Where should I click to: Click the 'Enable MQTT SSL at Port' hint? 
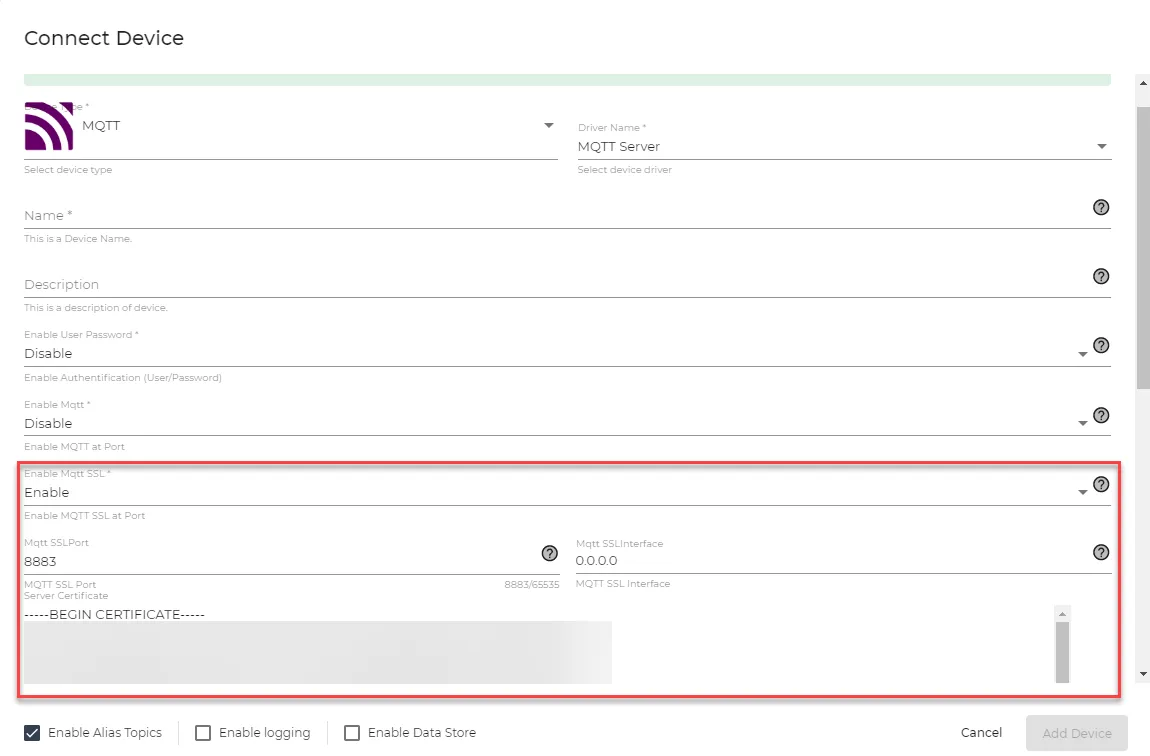[84, 515]
